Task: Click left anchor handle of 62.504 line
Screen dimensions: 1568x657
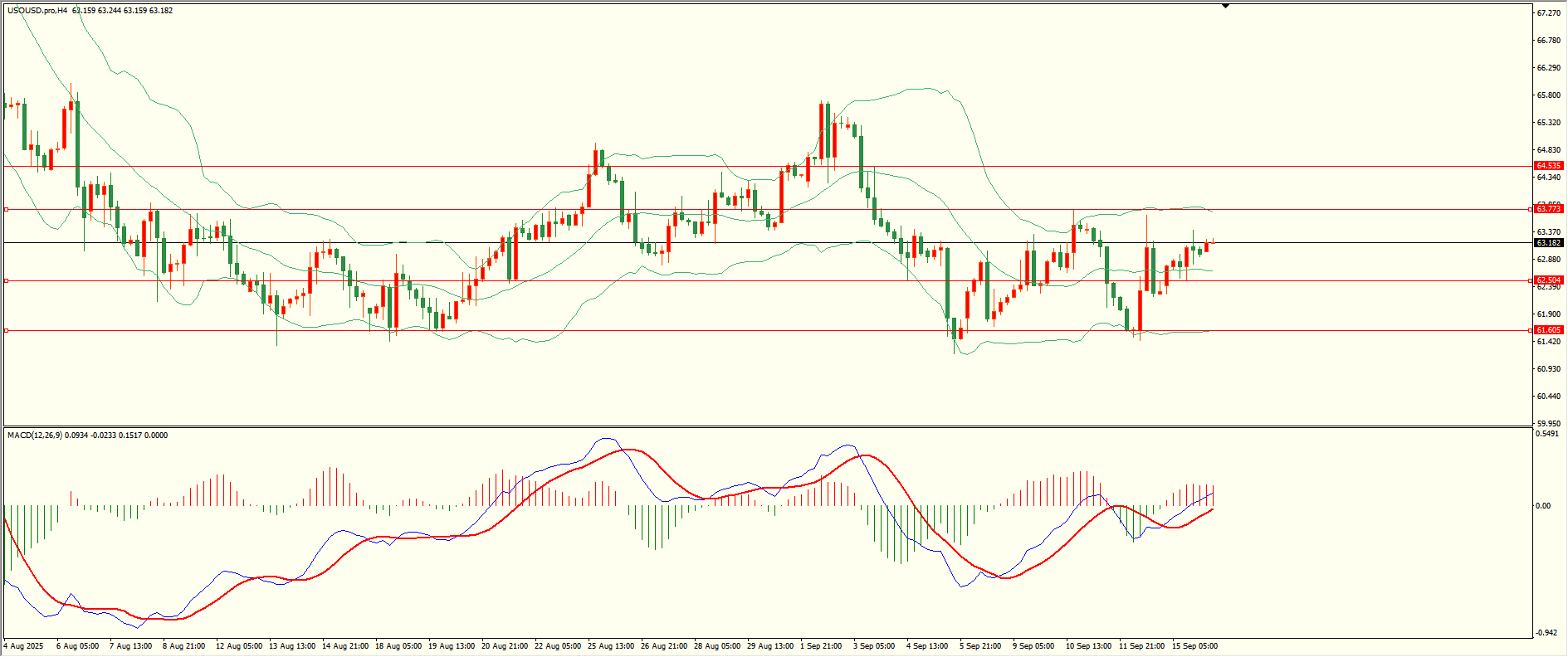Action: [7, 280]
